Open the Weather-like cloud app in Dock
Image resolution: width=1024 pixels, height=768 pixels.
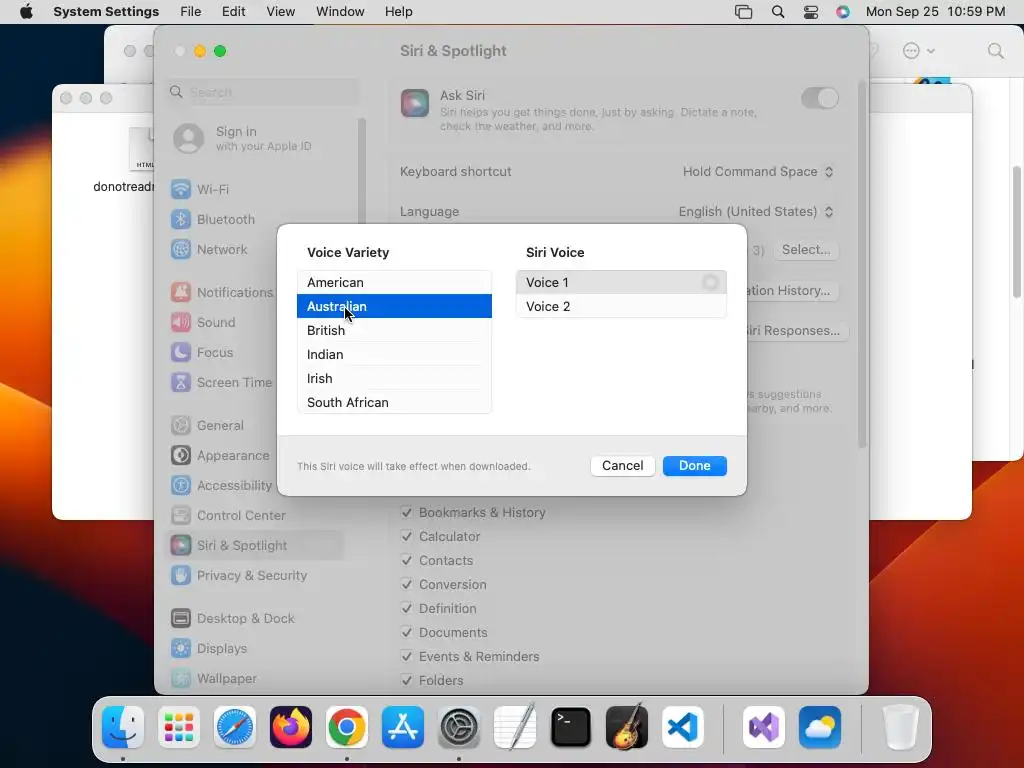click(x=820, y=727)
